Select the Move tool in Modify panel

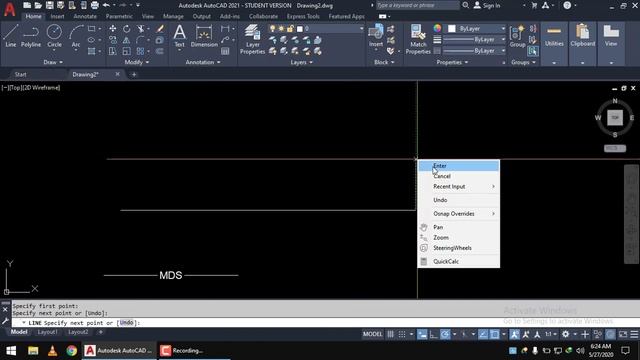[x=113, y=29]
